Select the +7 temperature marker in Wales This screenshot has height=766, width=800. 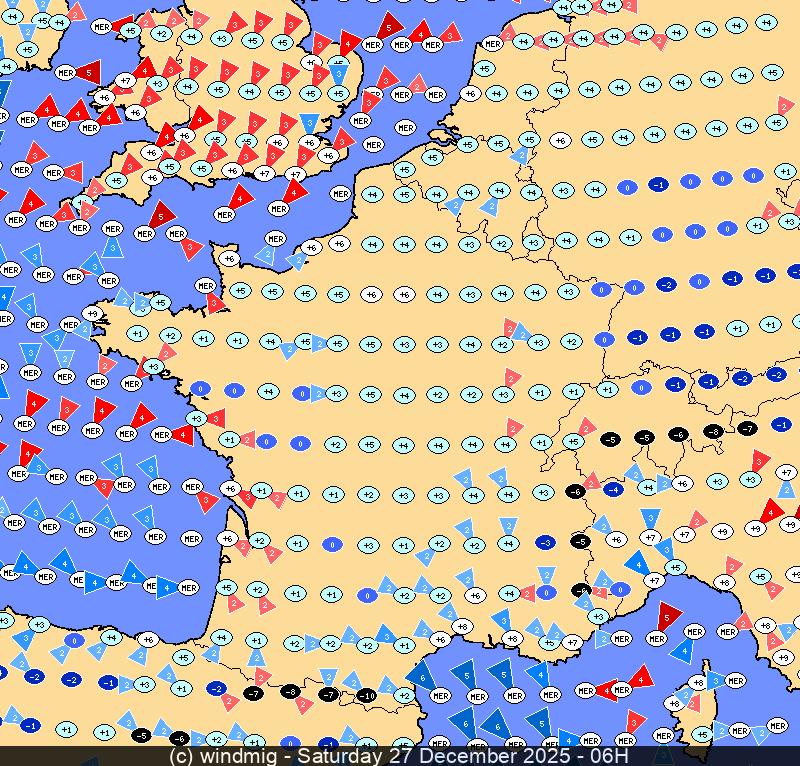tap(126, 80)
